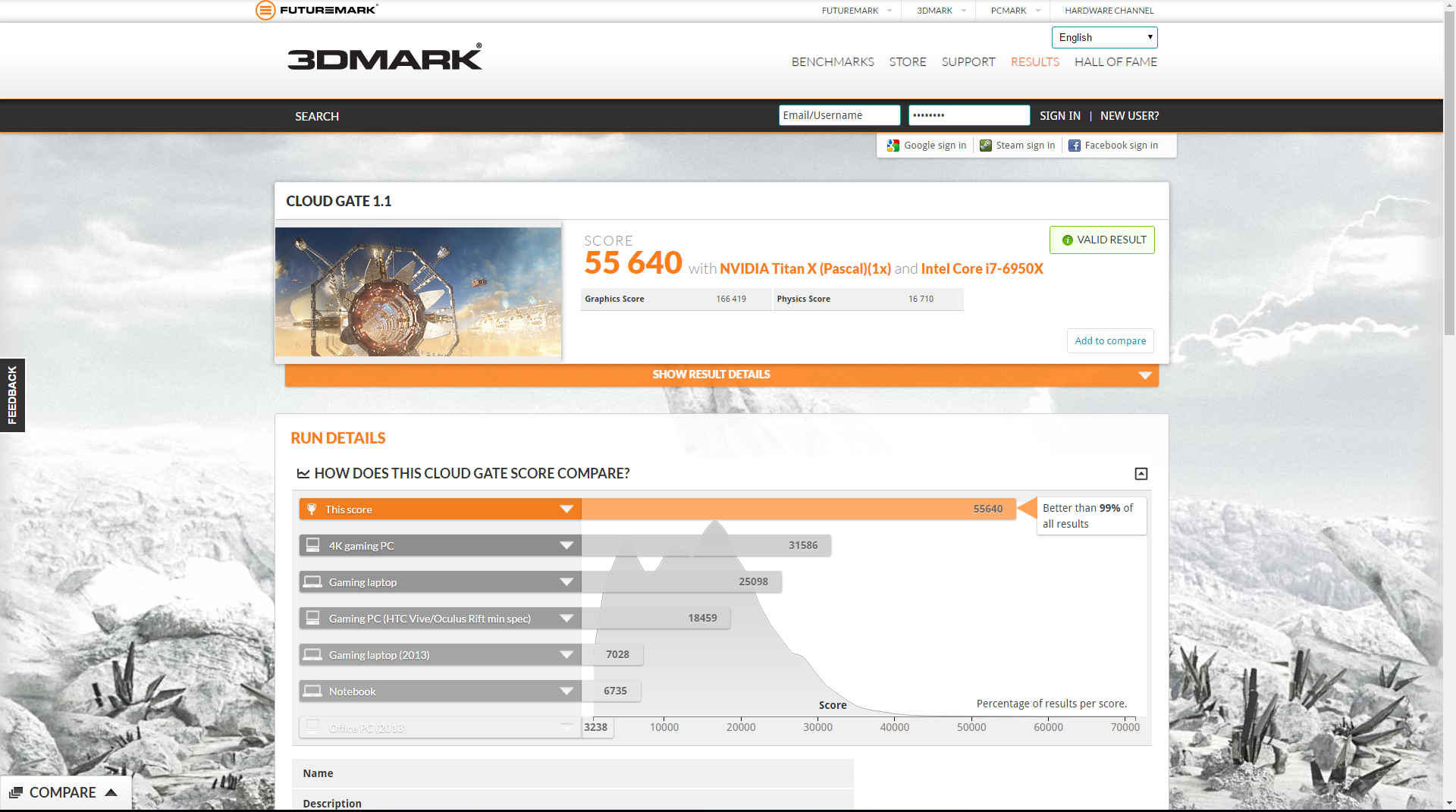Click the laptop icon beside Gaming laptop
The image size is (1456, 812).
click(x=312, y=582)
